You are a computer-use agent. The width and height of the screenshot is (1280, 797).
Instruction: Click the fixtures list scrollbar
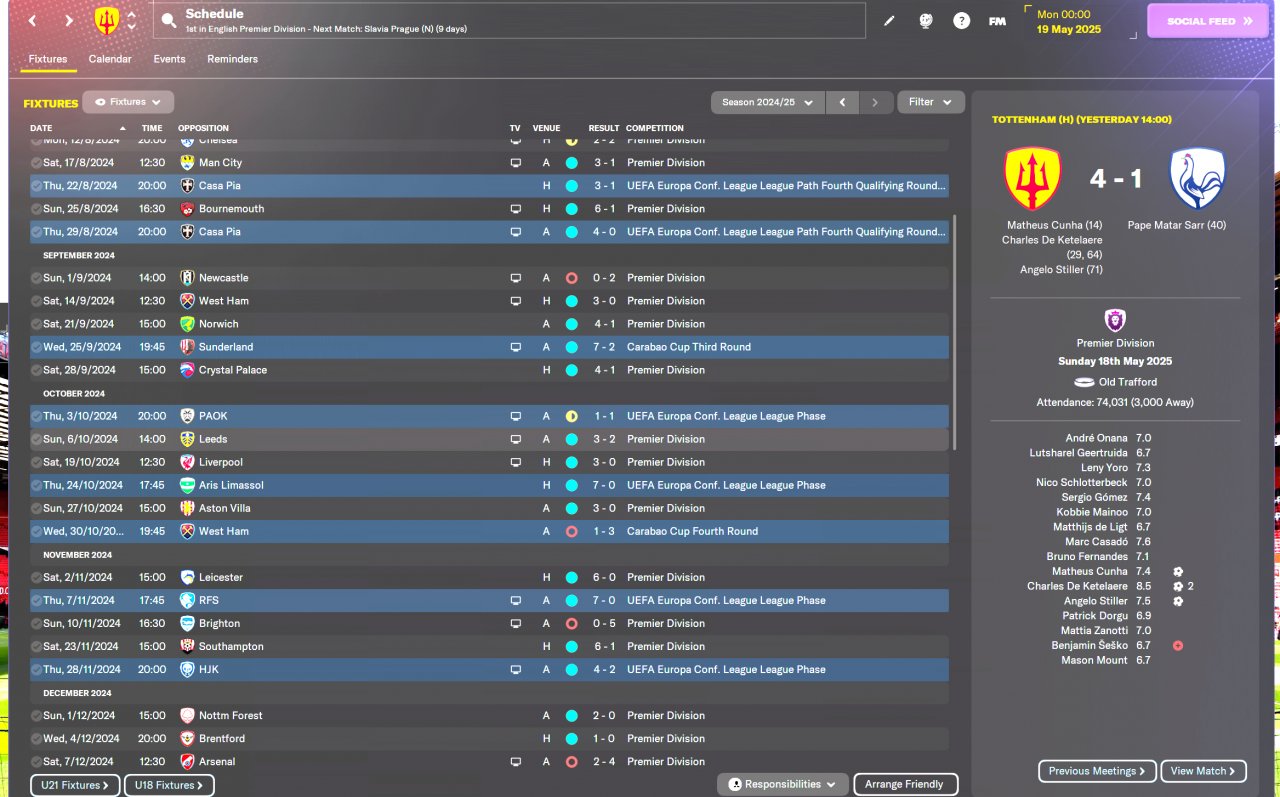coord(955,330)
